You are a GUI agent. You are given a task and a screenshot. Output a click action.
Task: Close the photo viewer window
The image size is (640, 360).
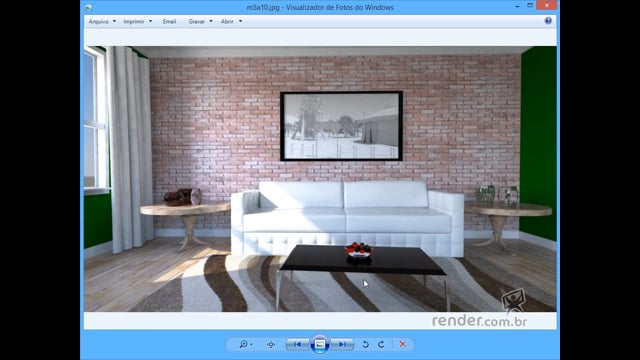tap(547, 5)
